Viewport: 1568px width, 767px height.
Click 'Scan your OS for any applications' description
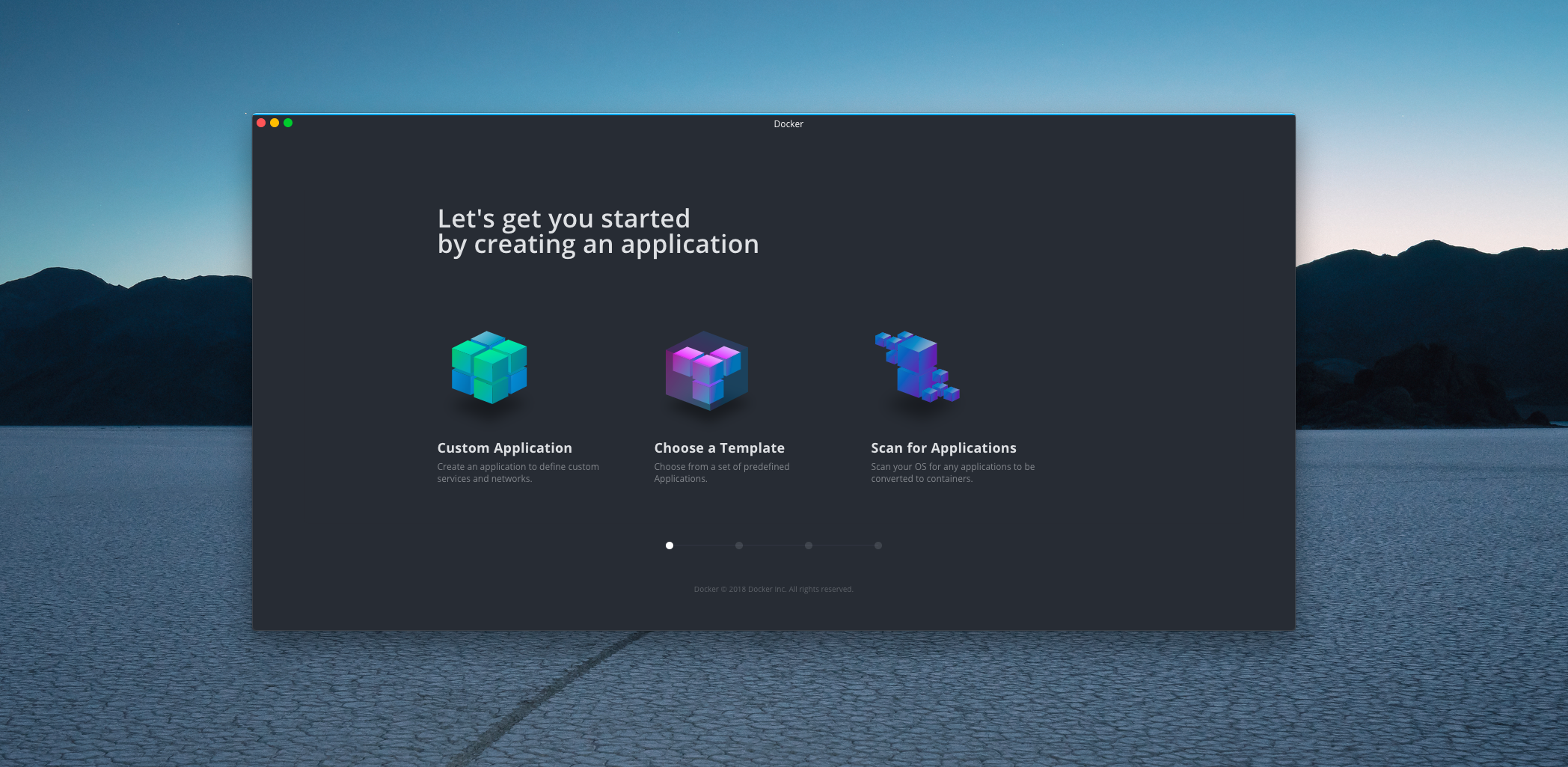pos(953,473)
